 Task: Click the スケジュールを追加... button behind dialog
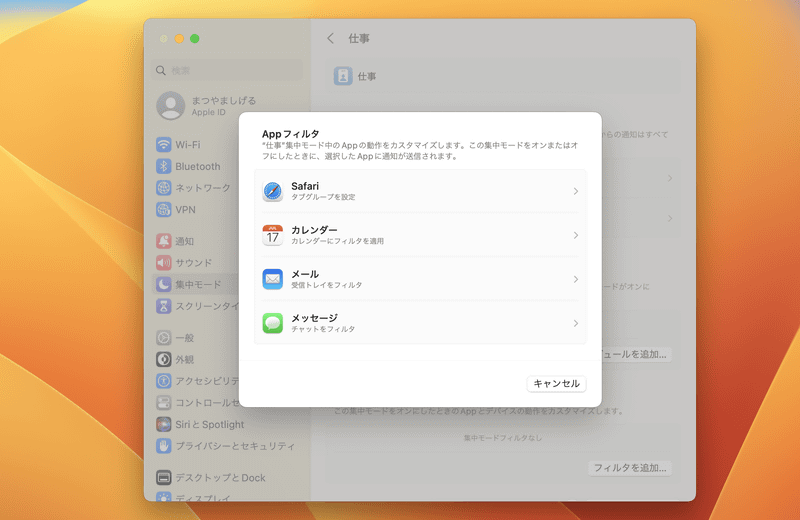636,355
